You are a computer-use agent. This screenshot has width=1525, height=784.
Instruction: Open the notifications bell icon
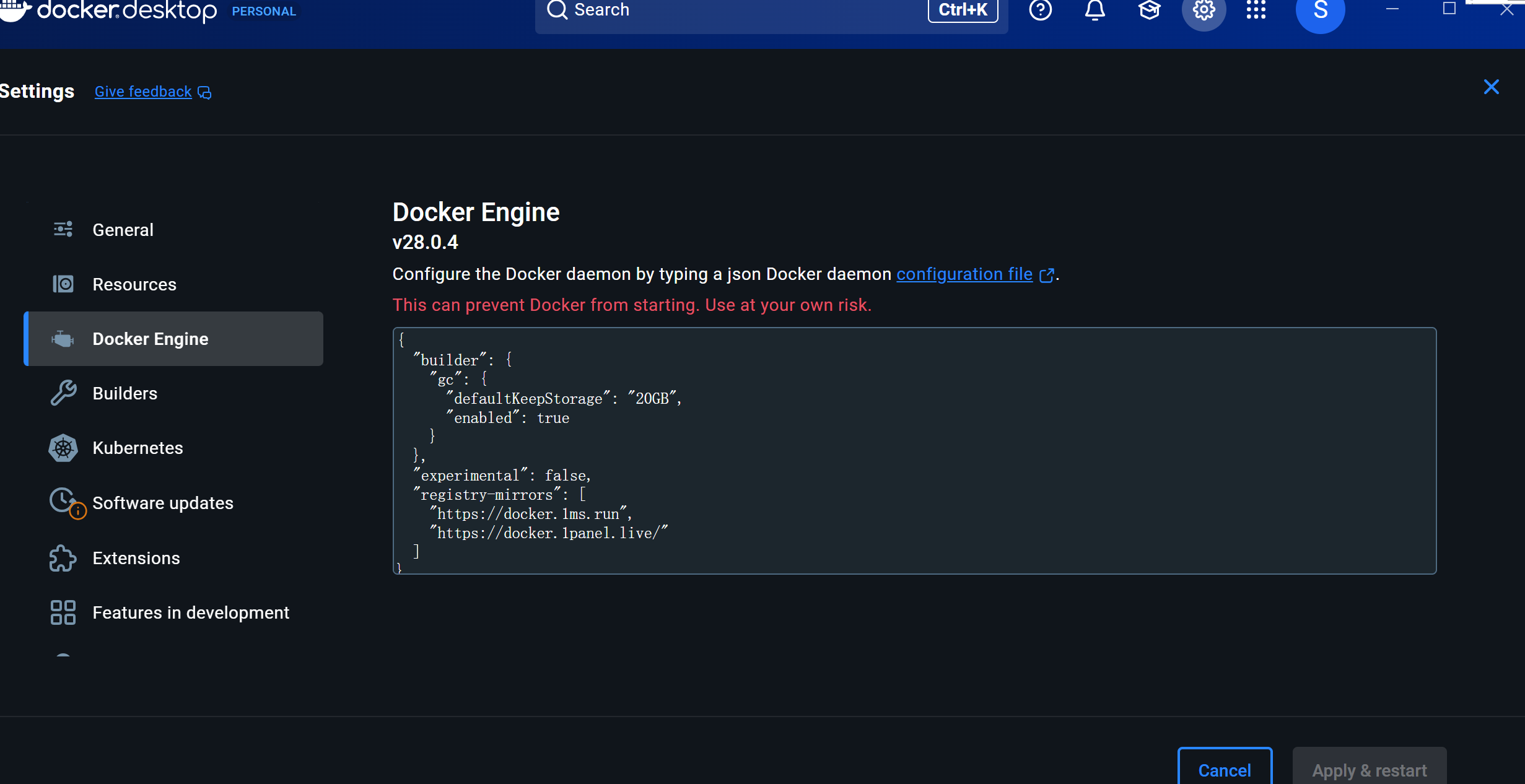[x=1095, y=10]
